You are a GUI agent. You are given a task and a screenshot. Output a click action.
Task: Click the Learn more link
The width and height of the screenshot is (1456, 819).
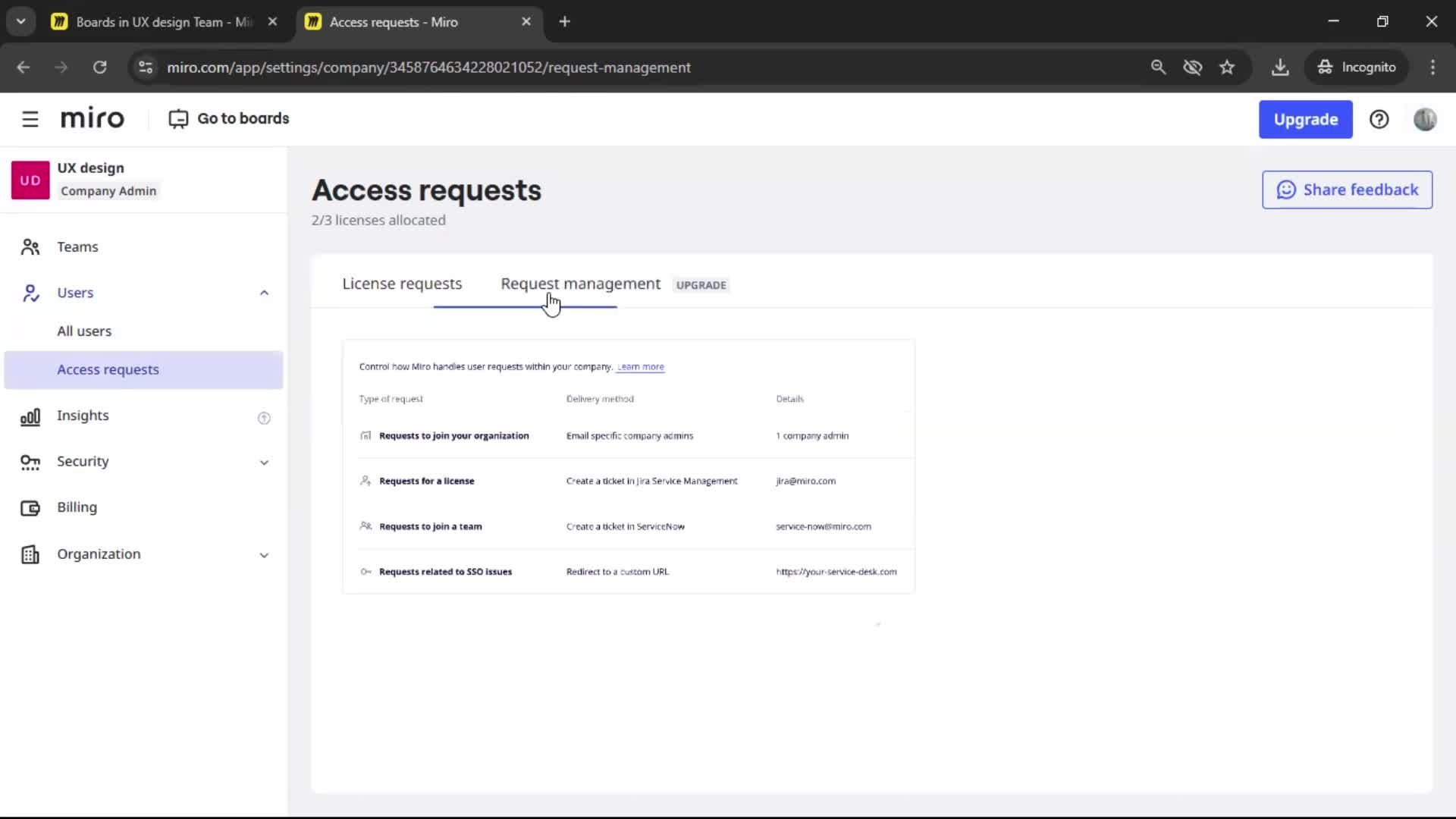[x=641, y=367]
